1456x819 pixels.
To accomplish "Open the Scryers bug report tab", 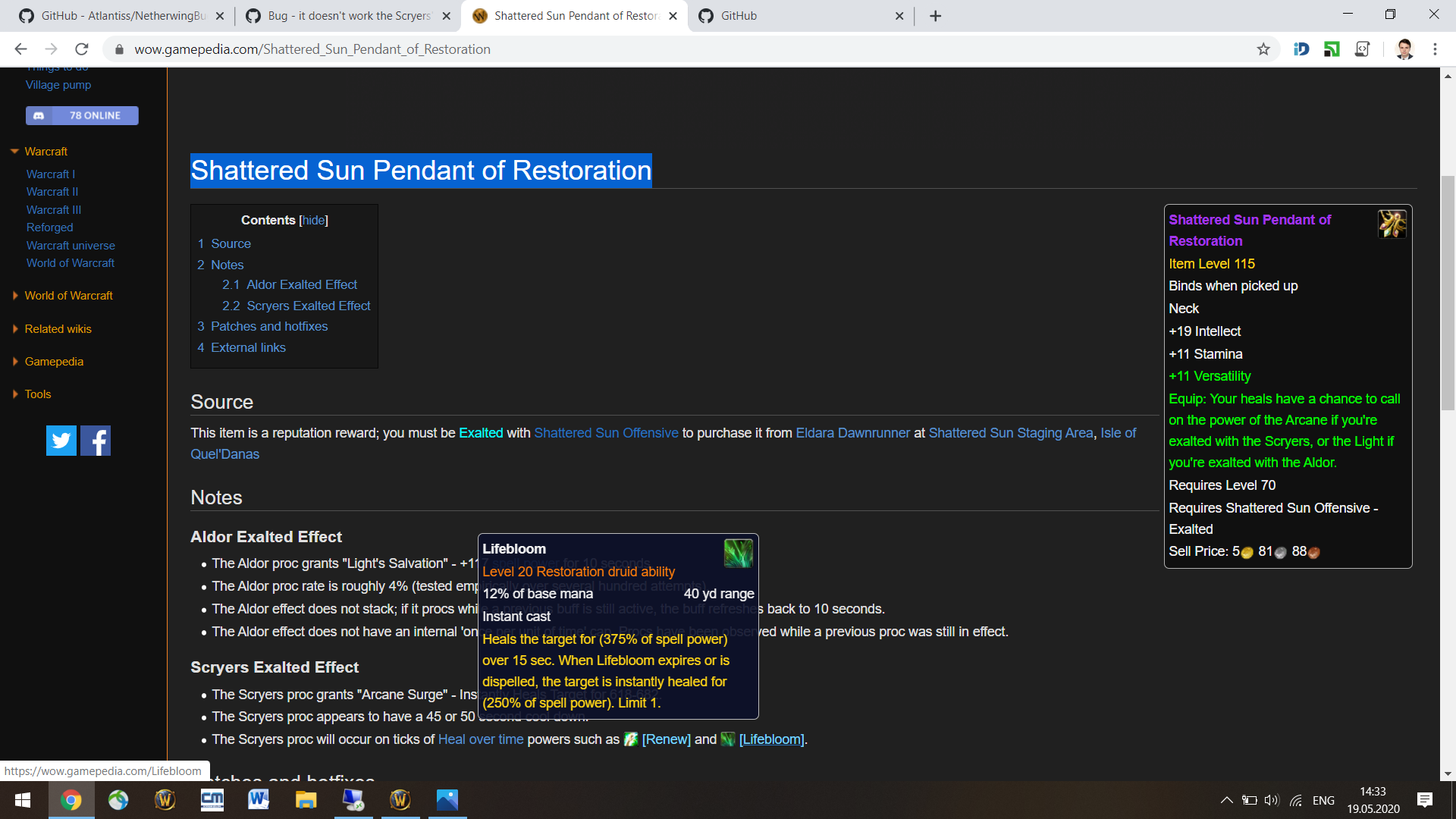I will click(341, 15).
